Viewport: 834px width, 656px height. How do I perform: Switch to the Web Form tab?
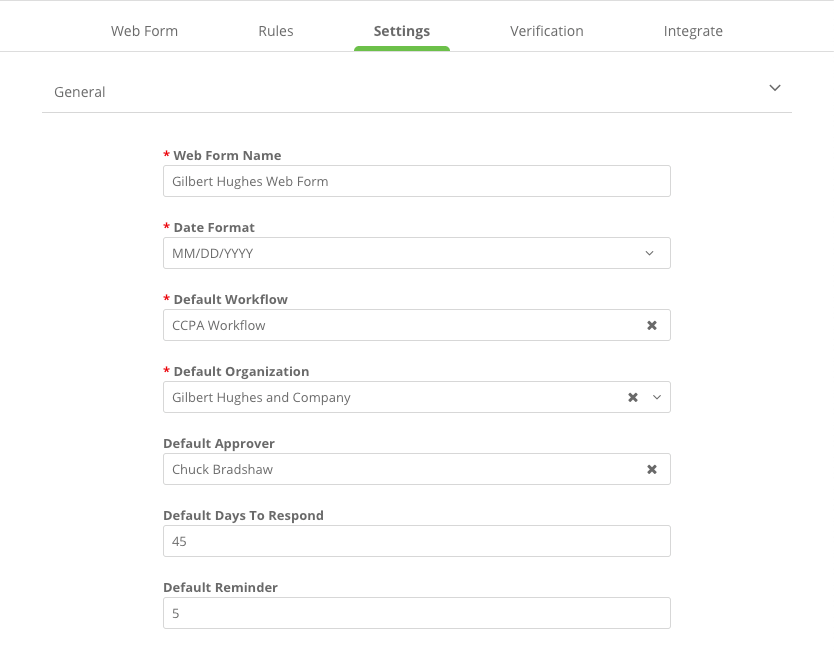(144, 31)
